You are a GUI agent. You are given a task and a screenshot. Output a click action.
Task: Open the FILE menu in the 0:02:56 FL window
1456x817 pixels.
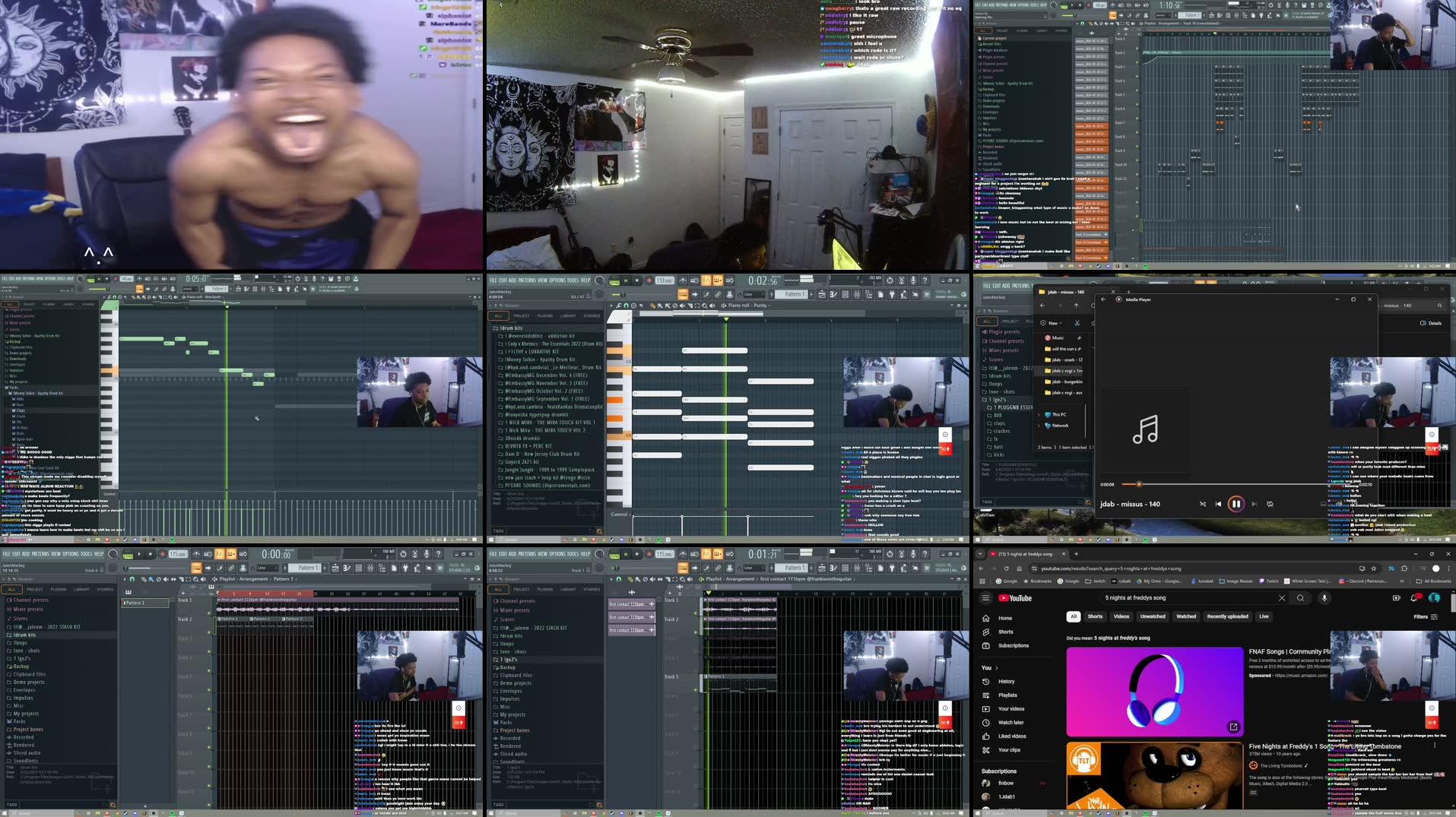pos(493,280)
